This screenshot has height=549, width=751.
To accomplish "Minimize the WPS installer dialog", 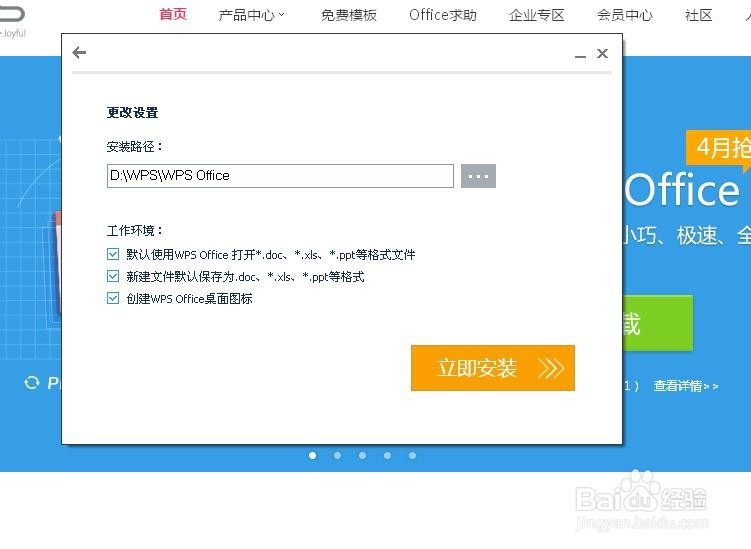I will (x=580, y=56).
